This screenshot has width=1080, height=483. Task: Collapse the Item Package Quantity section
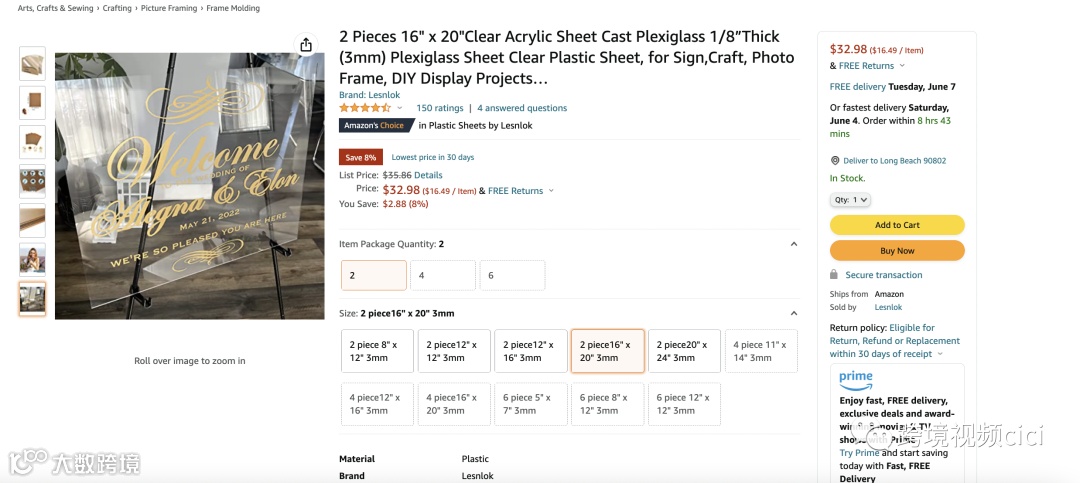pos(794,244)
